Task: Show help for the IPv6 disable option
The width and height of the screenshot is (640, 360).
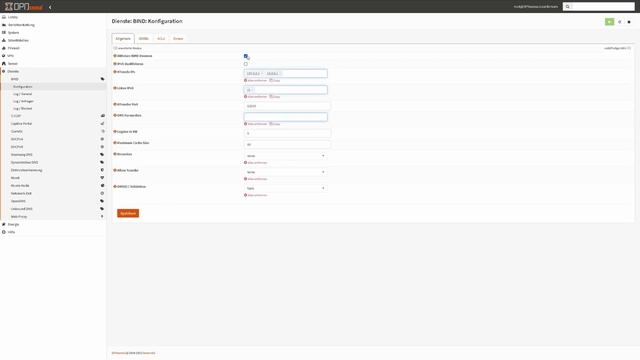Action: click(x=115, y=64)
